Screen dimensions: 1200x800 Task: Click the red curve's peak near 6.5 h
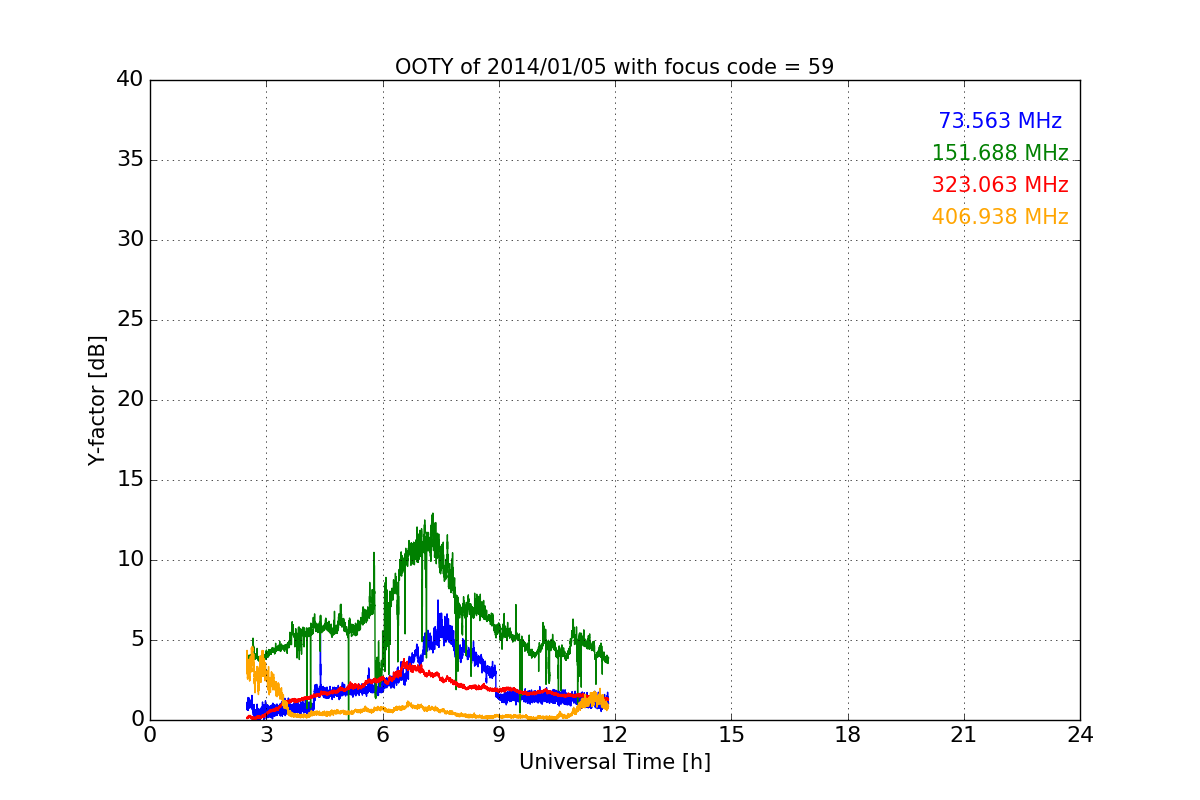[405, 662]
